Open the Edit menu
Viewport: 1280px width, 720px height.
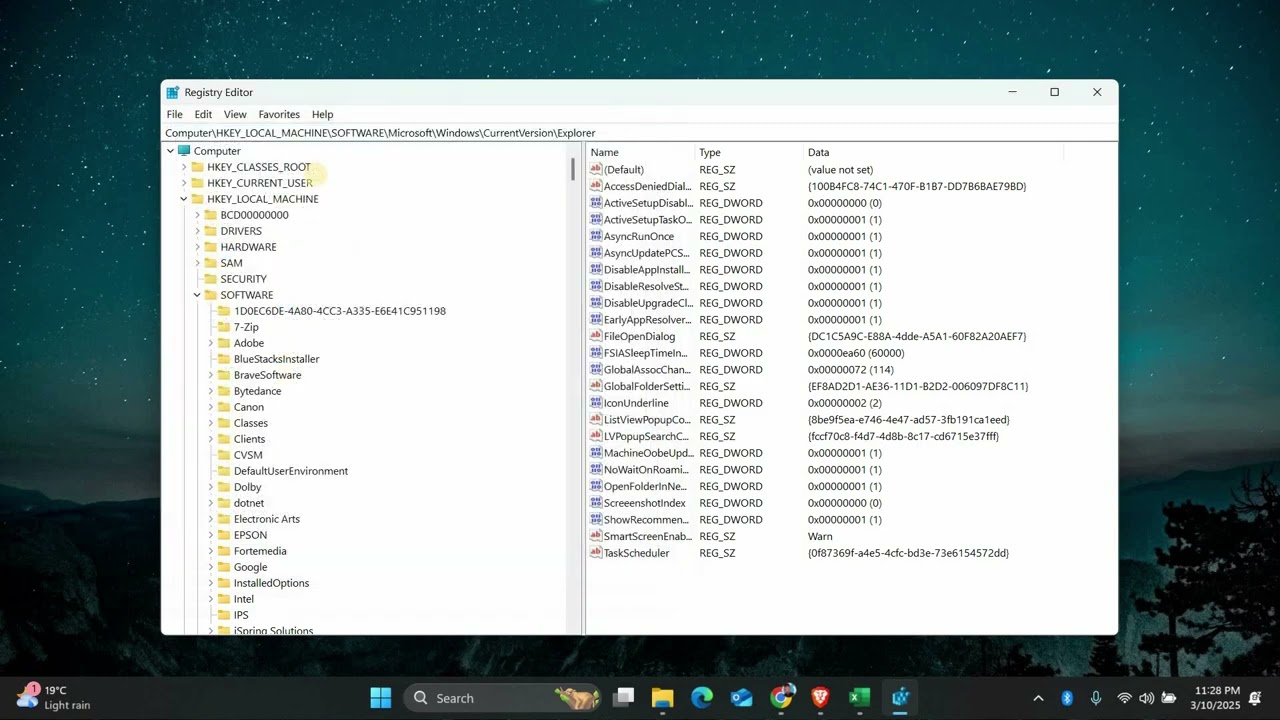point(203,114)
